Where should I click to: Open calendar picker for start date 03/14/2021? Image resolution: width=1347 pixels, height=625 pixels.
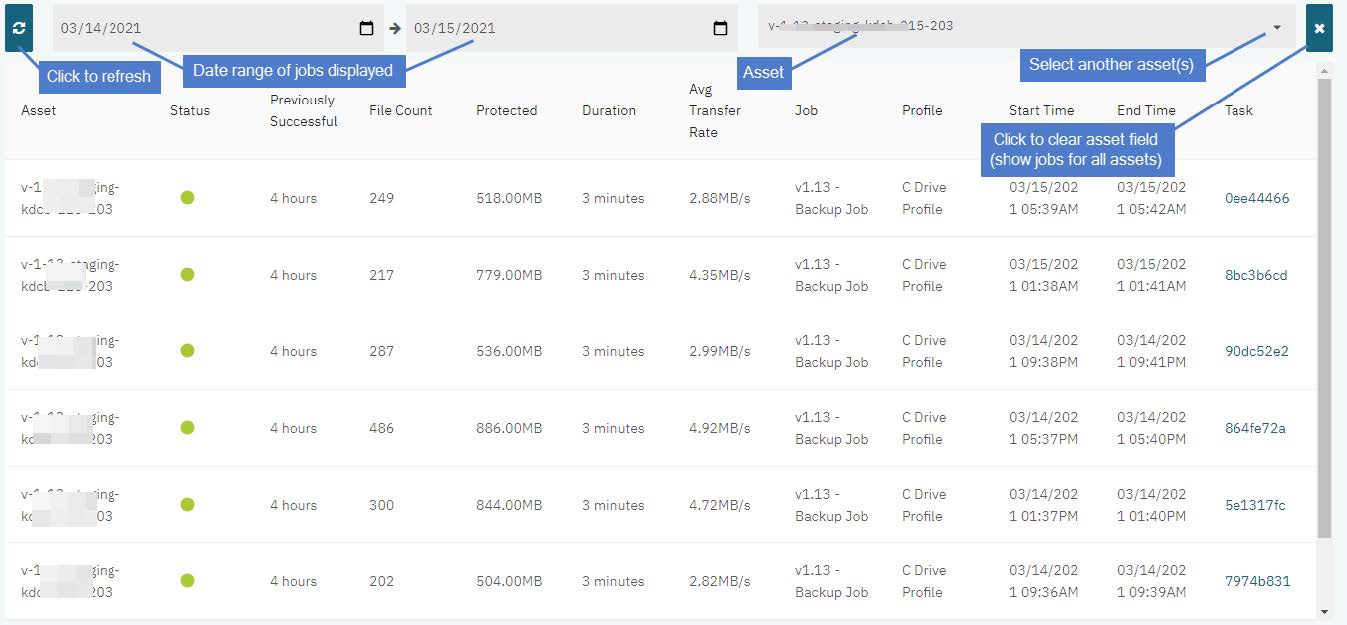pyautogui.click(x=366, y=28)
